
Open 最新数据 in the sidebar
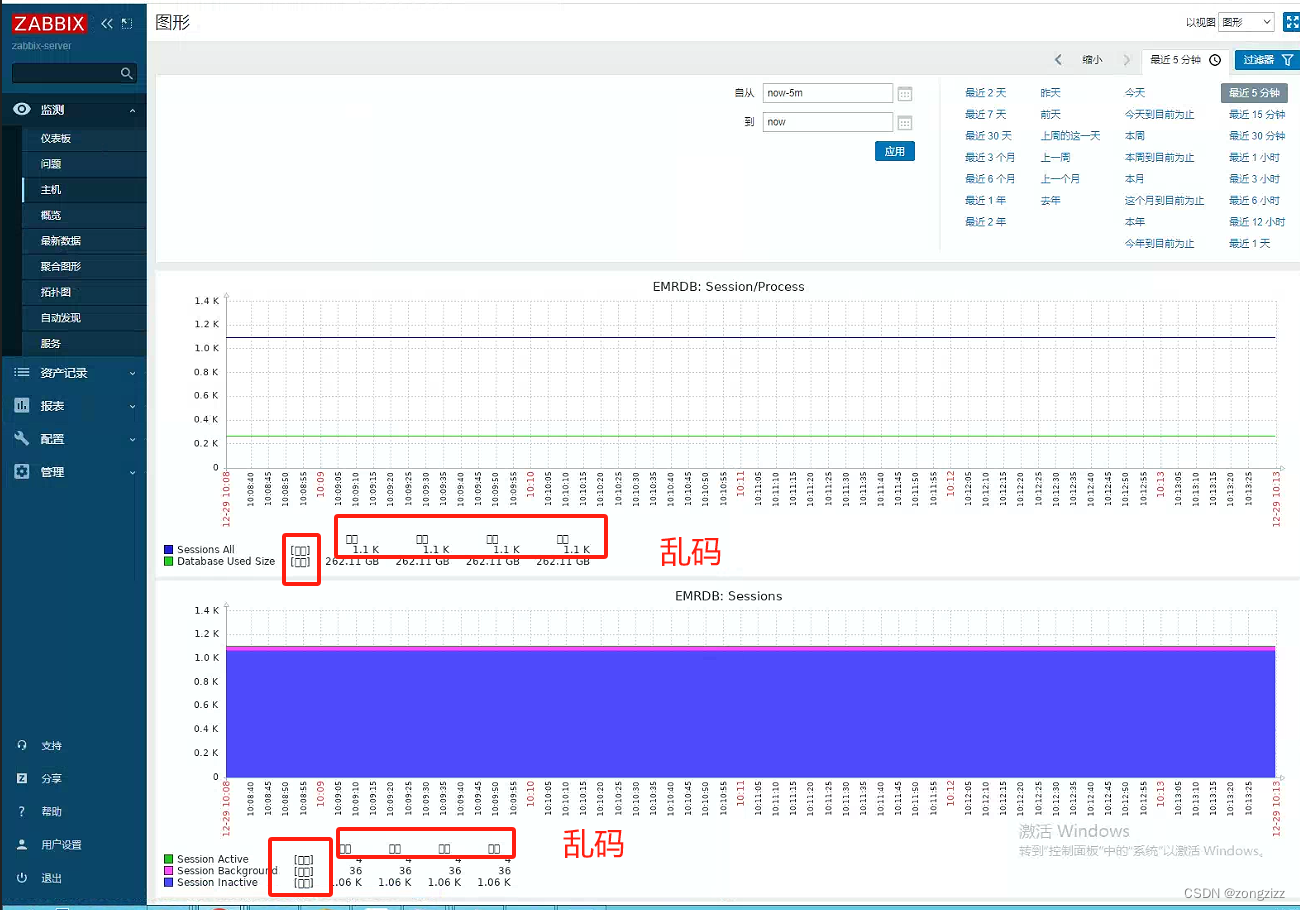coord(61,241)
